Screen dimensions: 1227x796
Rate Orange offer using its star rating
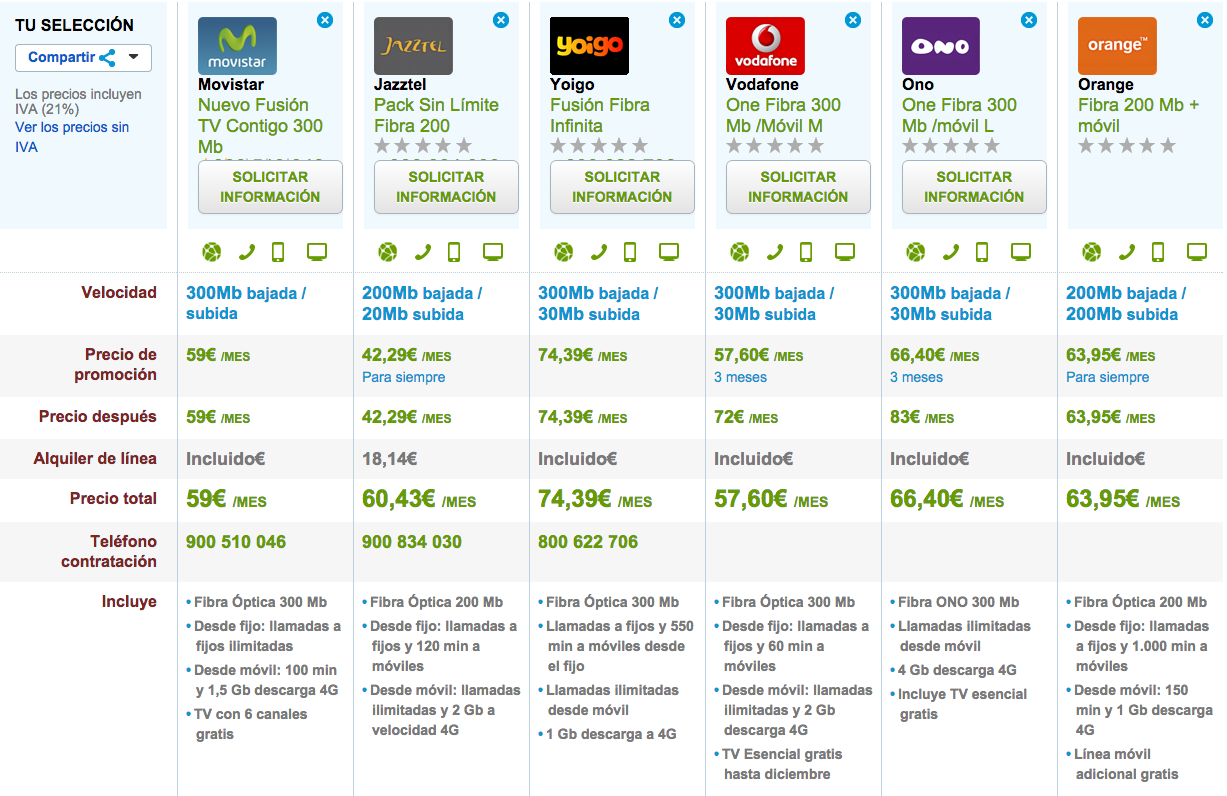click(1126, 146)
